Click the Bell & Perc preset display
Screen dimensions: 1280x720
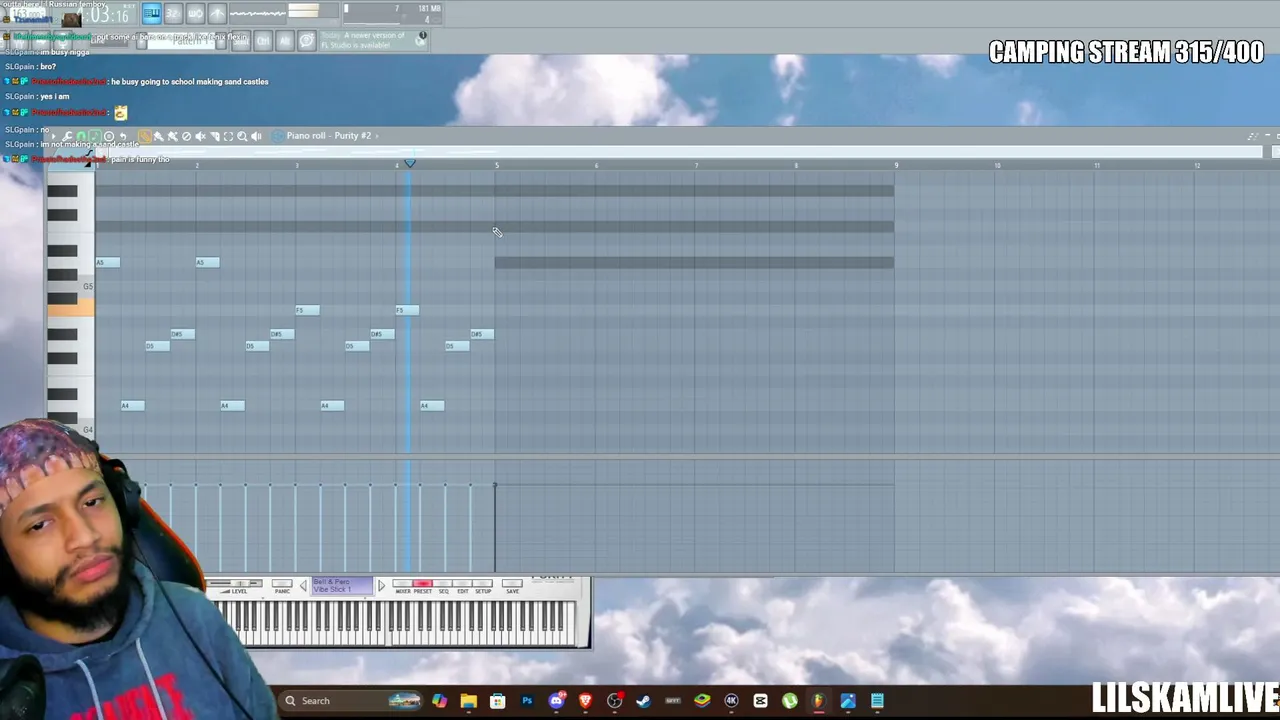342,586
